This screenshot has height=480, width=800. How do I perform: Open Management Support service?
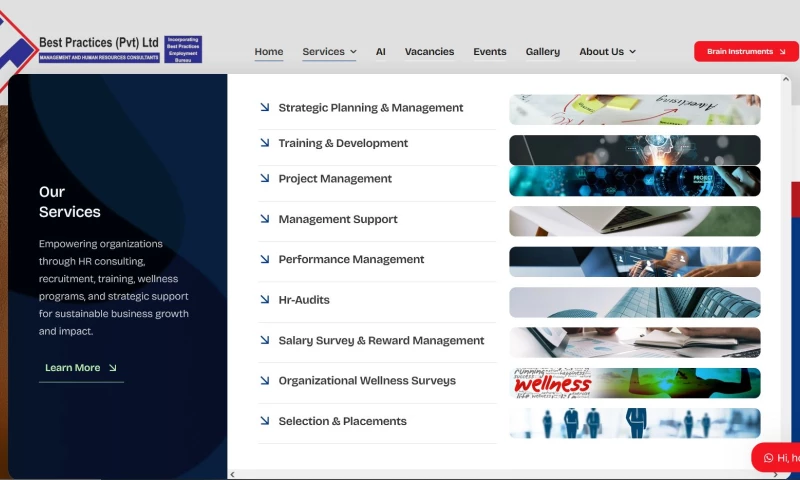tap(338, 219)
